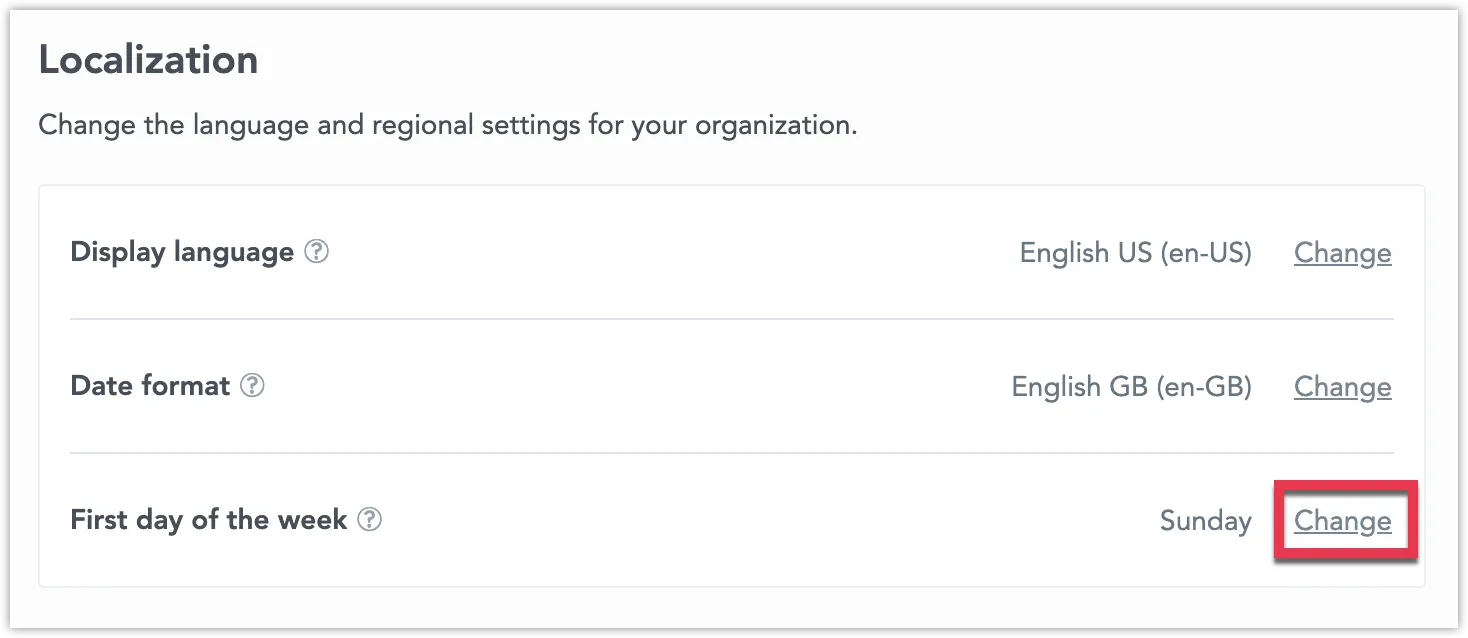
Task: Click the Localization section heading
Action: pos(147,59)
